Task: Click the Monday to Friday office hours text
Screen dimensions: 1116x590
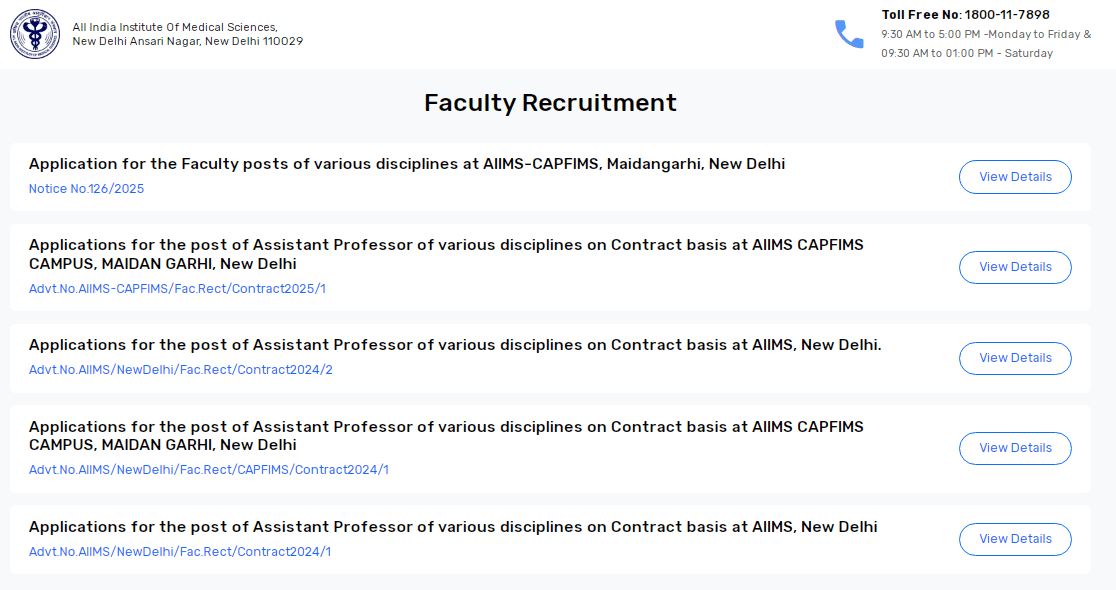Action: point(986,34)
